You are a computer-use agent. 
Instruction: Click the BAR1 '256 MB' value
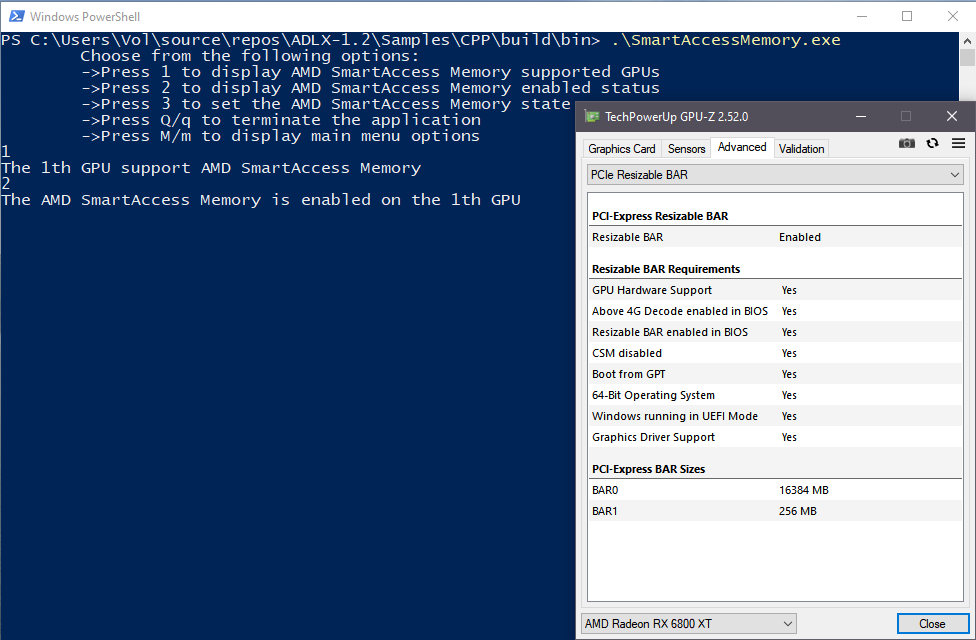[x=797, y=511]
